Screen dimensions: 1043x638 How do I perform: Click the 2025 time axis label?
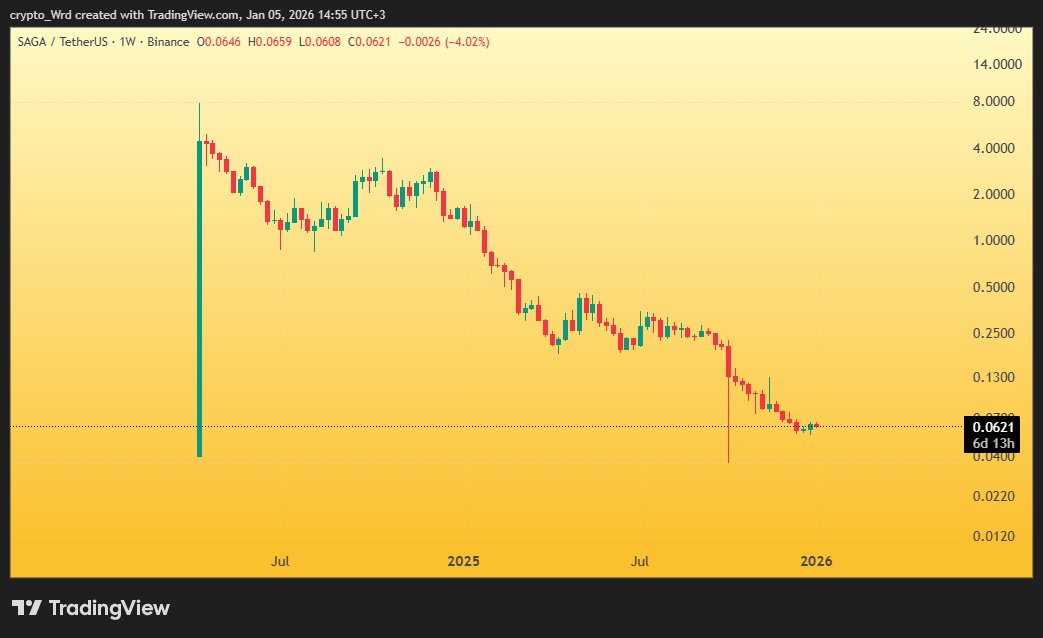point(463,561)
